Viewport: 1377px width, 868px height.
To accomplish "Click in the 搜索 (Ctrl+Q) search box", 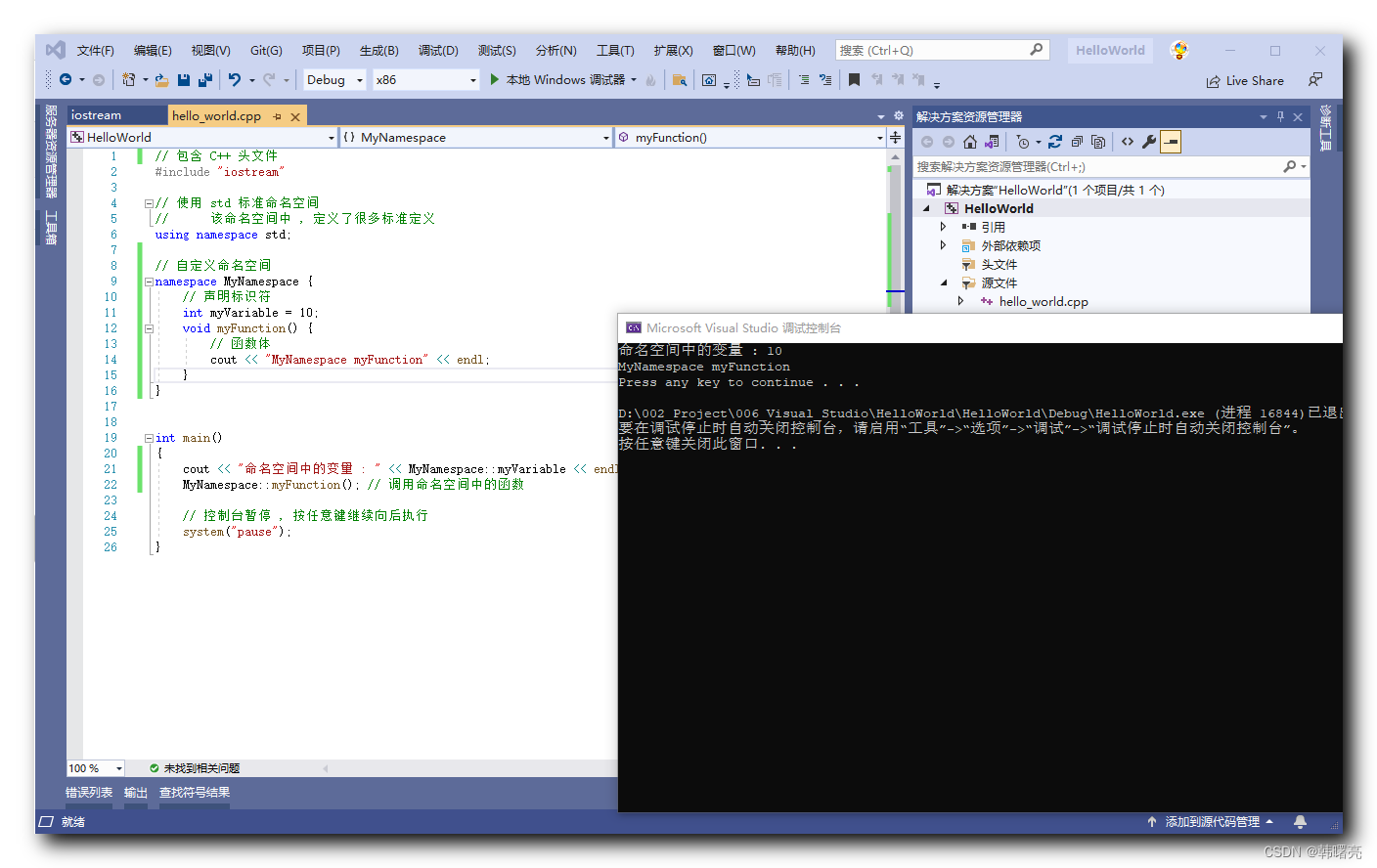I will pyautogui.click(x=942, y=50).
